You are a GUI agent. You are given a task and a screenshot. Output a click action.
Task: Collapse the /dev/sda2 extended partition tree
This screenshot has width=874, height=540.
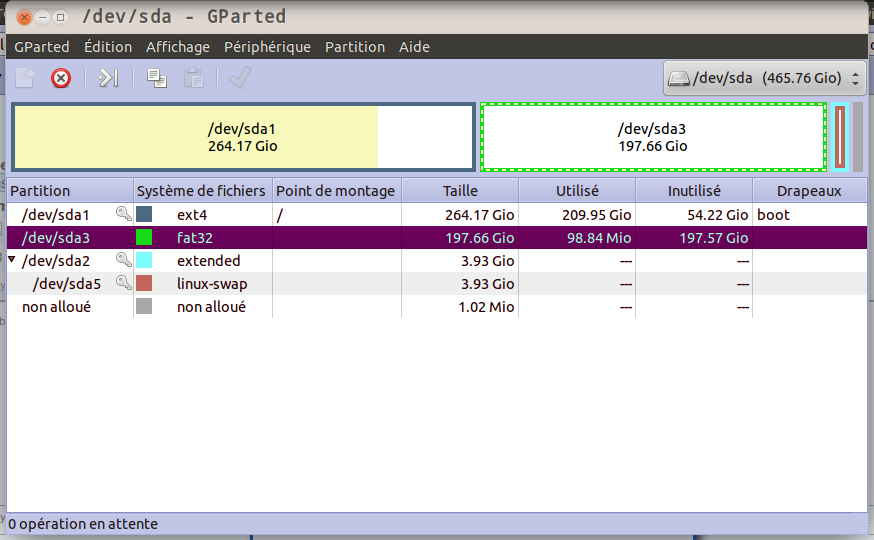pyautogui.click(x=12, y=259)
